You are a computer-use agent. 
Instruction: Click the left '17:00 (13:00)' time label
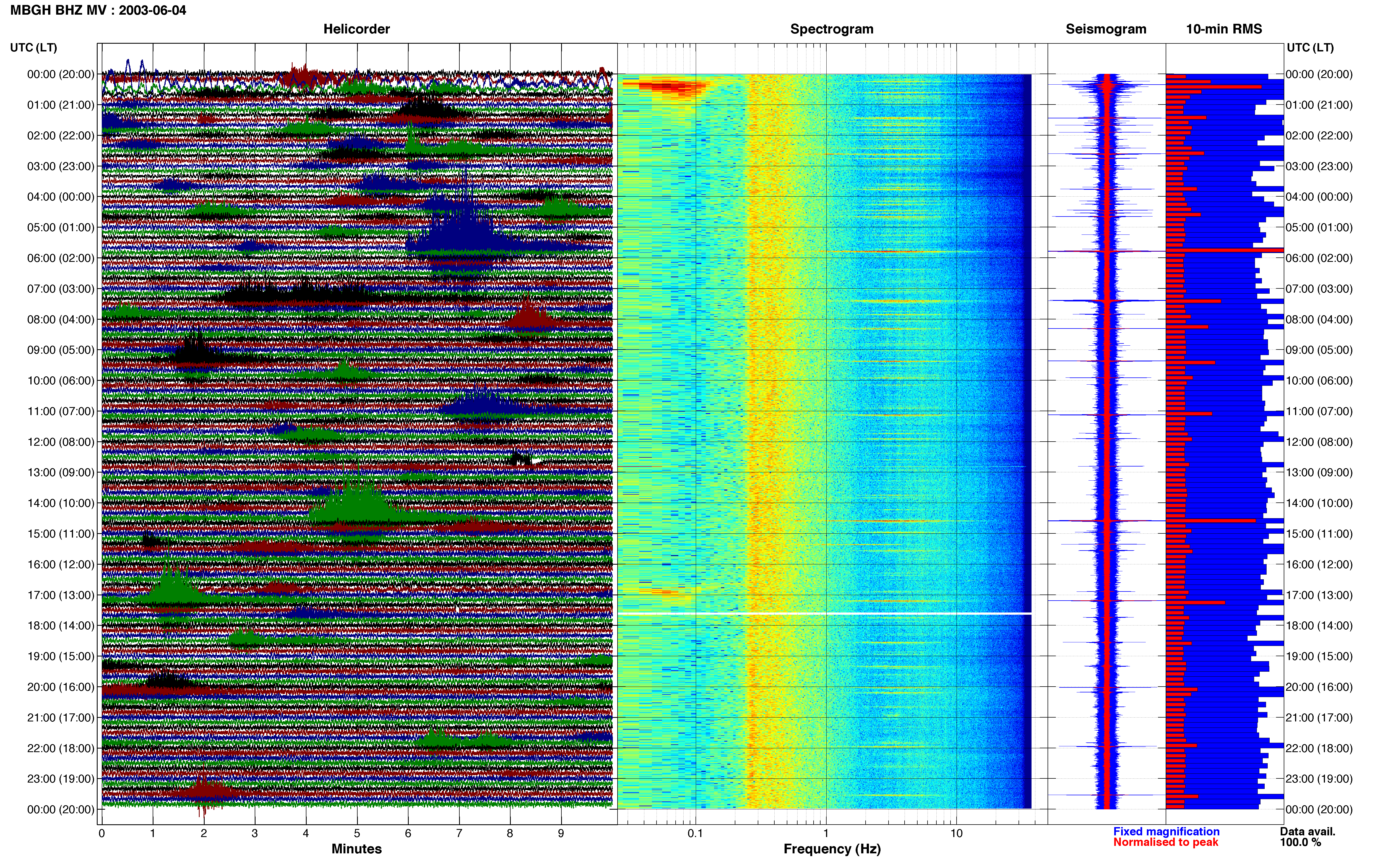coord(60,595)
